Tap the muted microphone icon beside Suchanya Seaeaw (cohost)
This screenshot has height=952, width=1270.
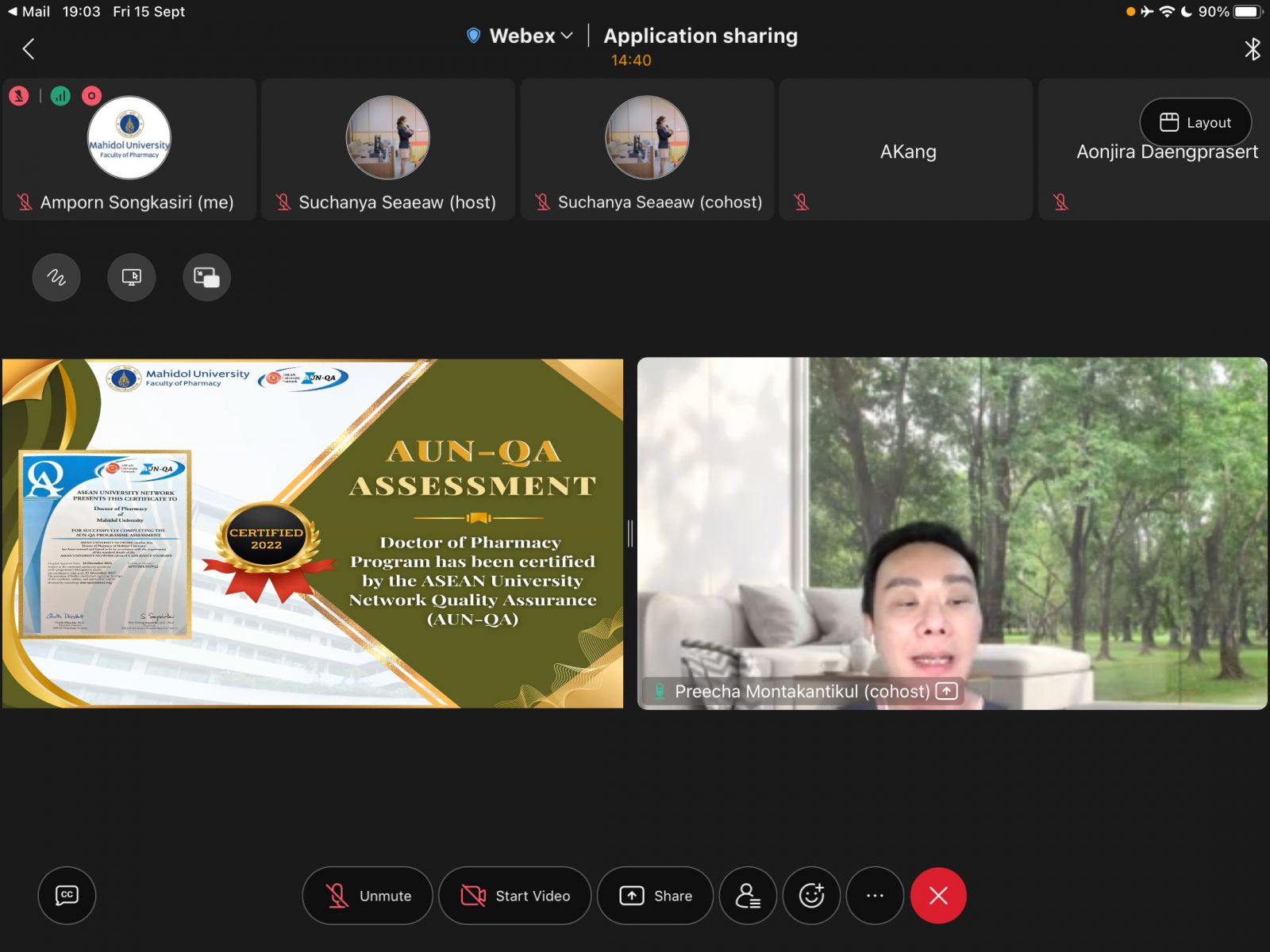pyautogui.click(x=543, y=202)
